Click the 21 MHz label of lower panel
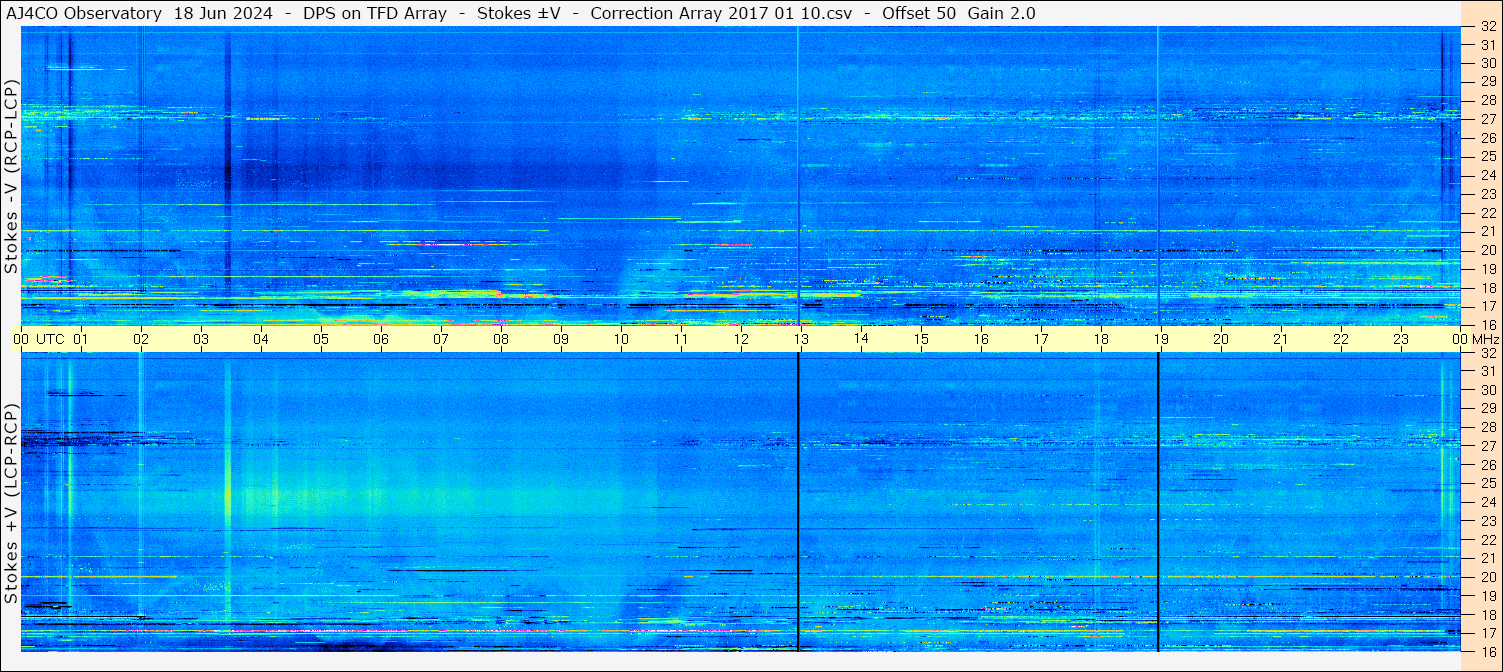 [1487, 558]
